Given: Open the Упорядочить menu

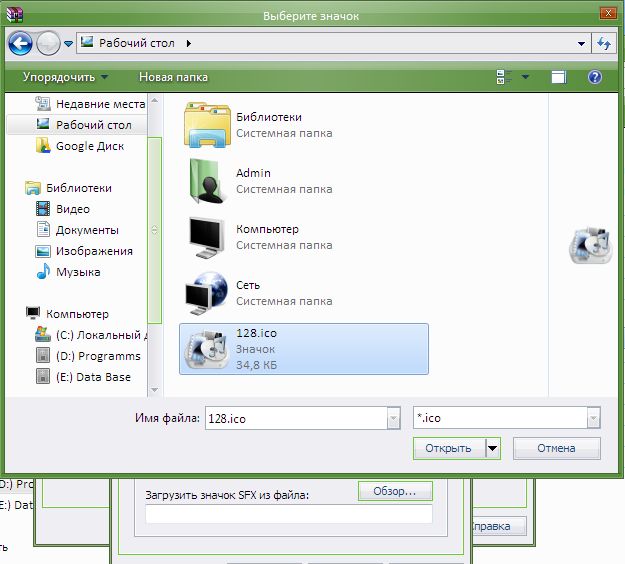Looking at the screenshot, I should pos(65,77).
